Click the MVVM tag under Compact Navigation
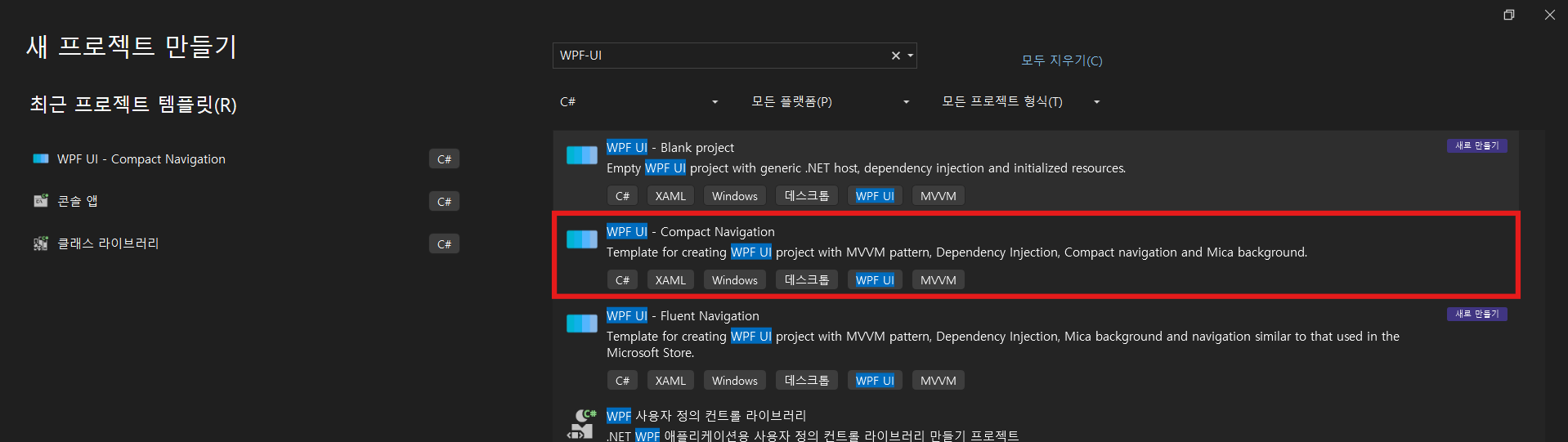This screenshot has height=442, width=1568. pyautogui.click(x=939, y=280)
